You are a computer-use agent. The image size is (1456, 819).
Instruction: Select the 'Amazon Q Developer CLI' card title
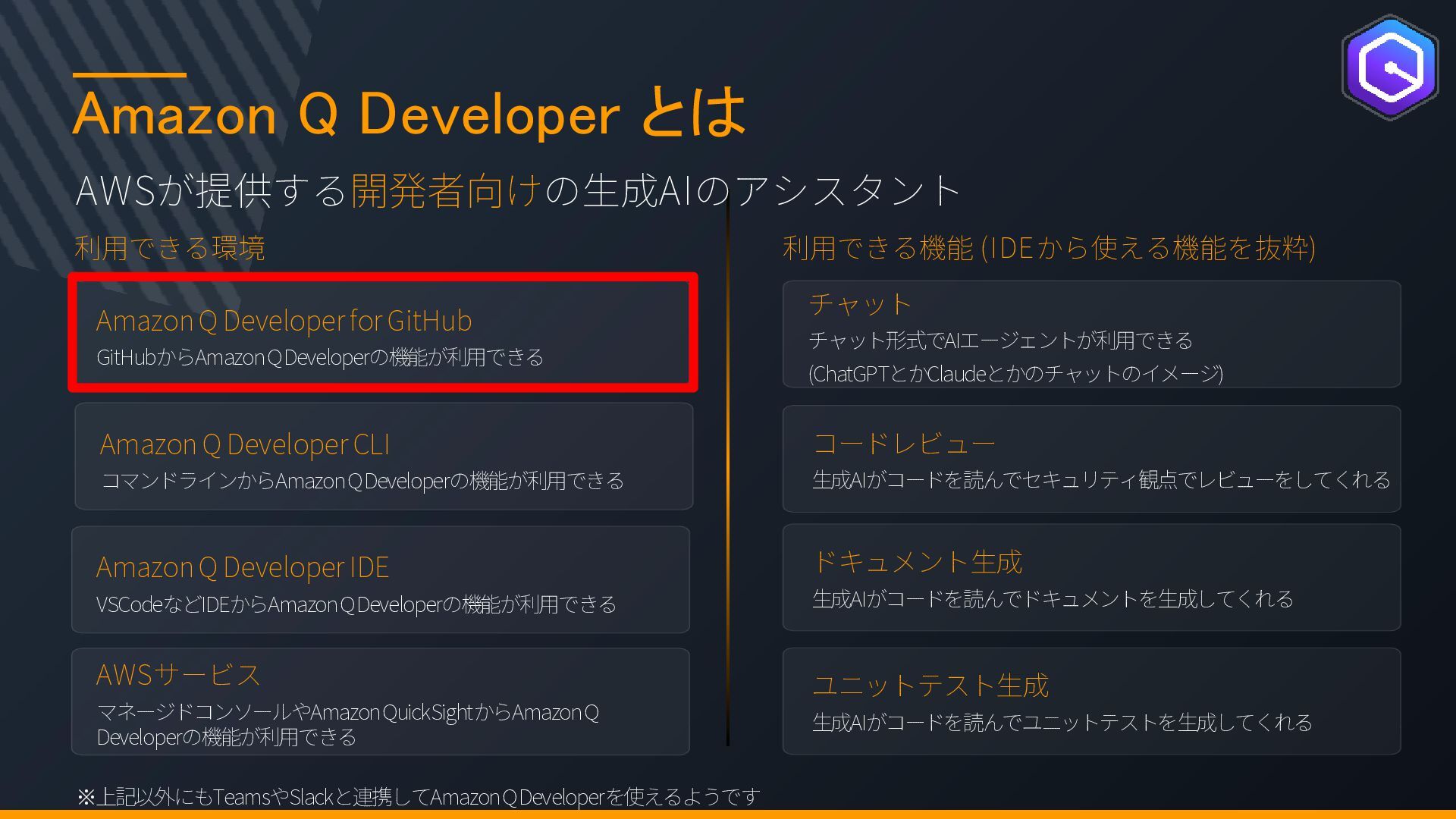click(245, 444)
